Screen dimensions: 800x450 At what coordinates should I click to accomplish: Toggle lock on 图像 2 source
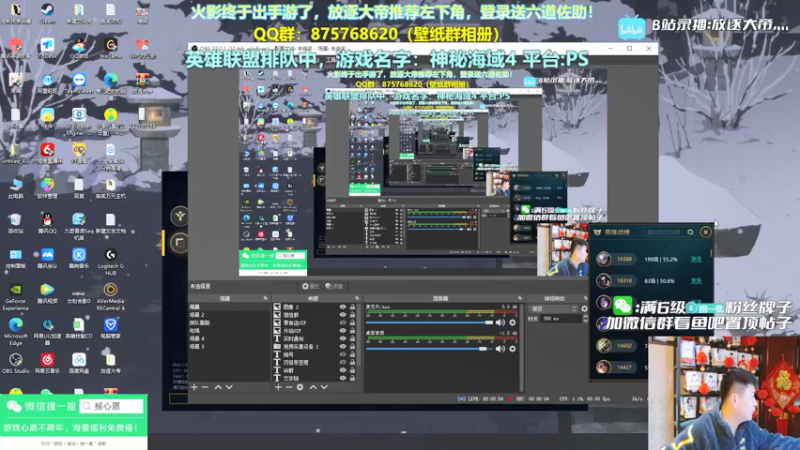tap(352, 307)
